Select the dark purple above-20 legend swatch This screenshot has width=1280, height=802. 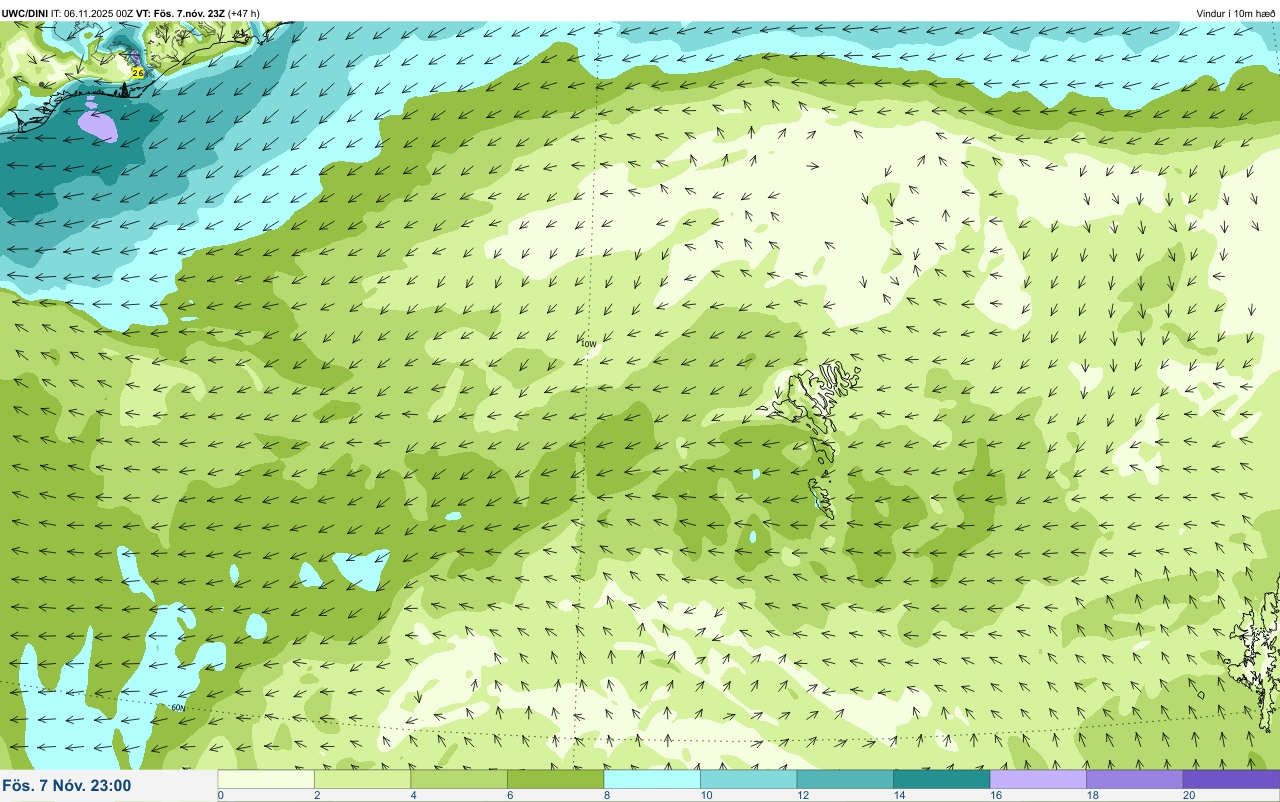click(x=1231, y=779)
